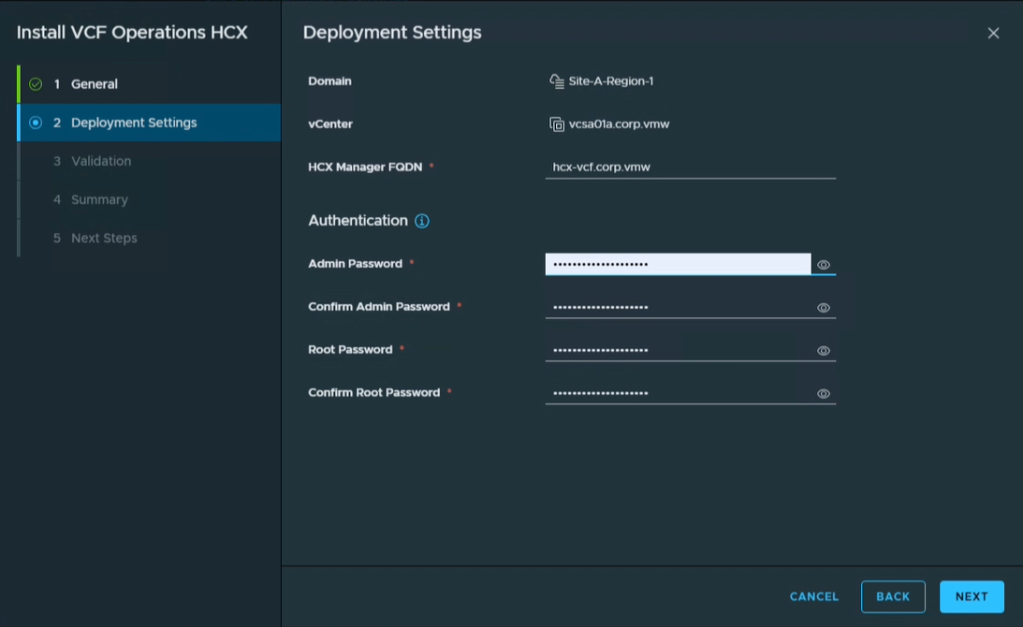Click the Domain Site-A-Region-1 icon
1023x627 pixels.
[557, 82]
